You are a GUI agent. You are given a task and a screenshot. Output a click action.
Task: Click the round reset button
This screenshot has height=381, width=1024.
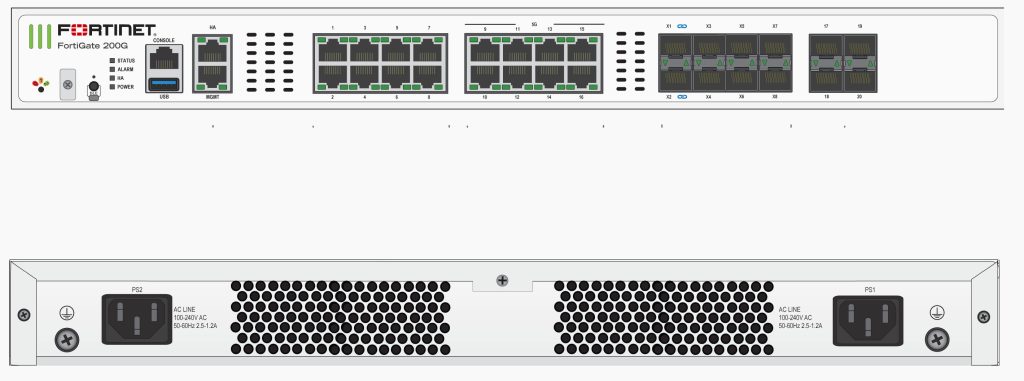pos(93,86)
